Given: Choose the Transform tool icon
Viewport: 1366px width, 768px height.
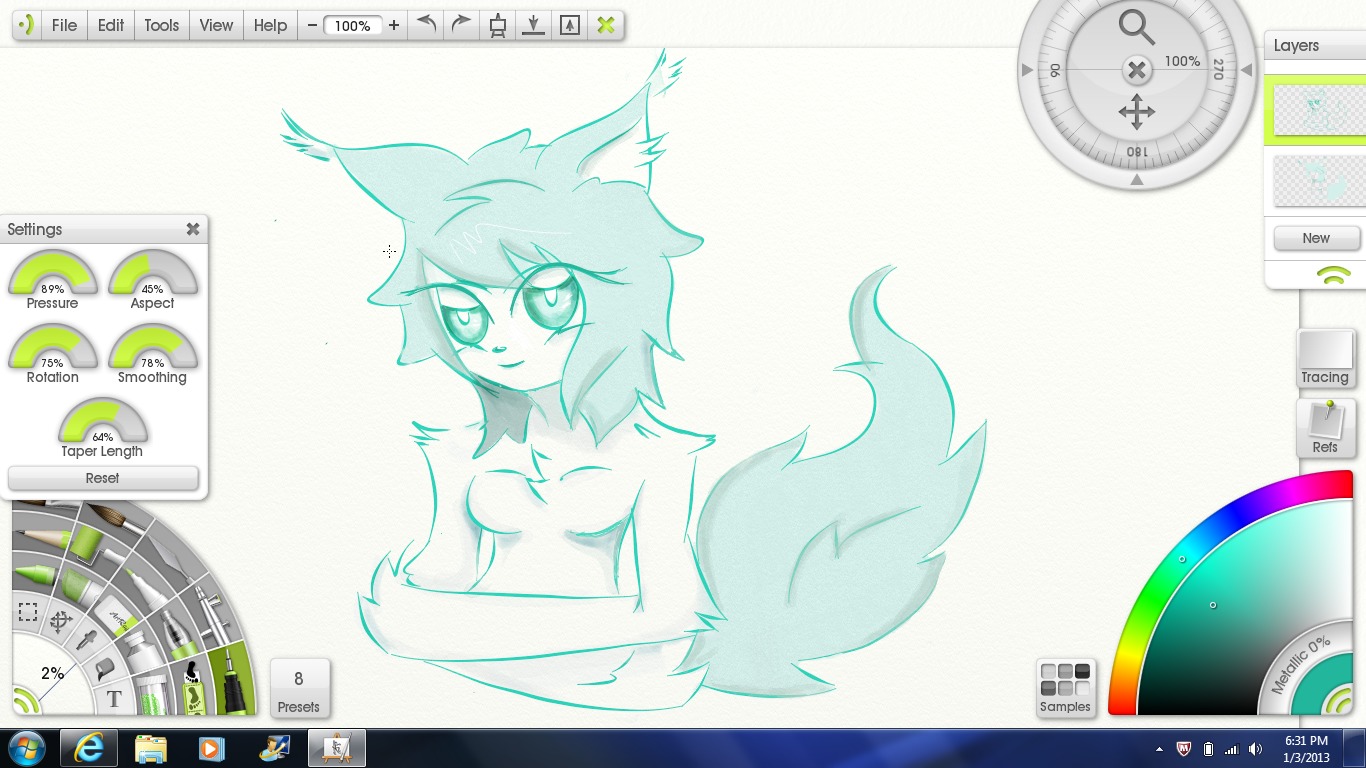Looking at the screenshot, I should pyautogui.click(x=61, y=622).
